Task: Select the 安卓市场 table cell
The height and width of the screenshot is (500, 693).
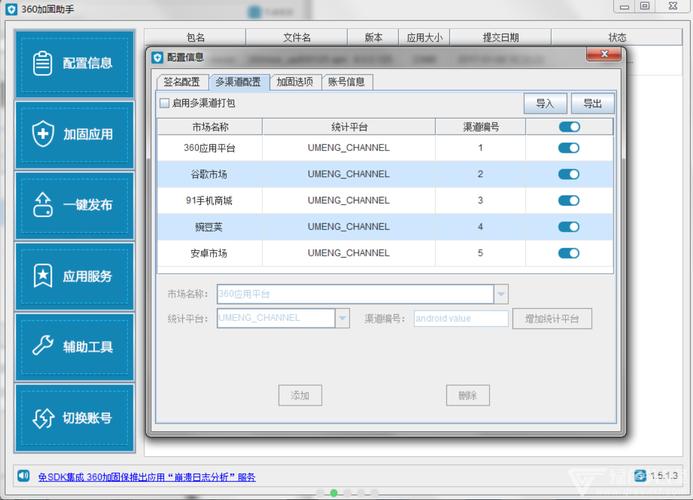Action: [x=209, y=253]
